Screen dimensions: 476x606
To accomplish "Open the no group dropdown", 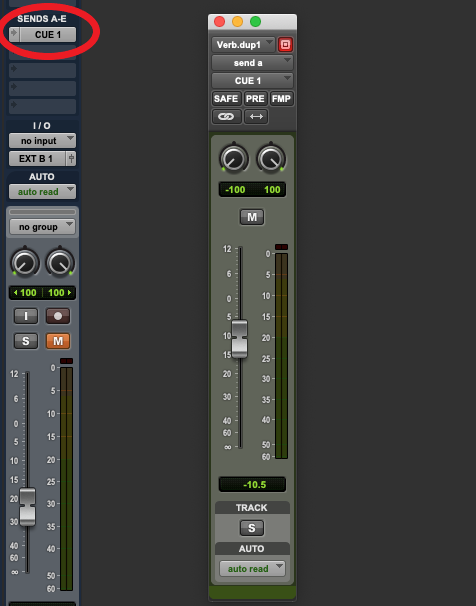I will 42,227.
